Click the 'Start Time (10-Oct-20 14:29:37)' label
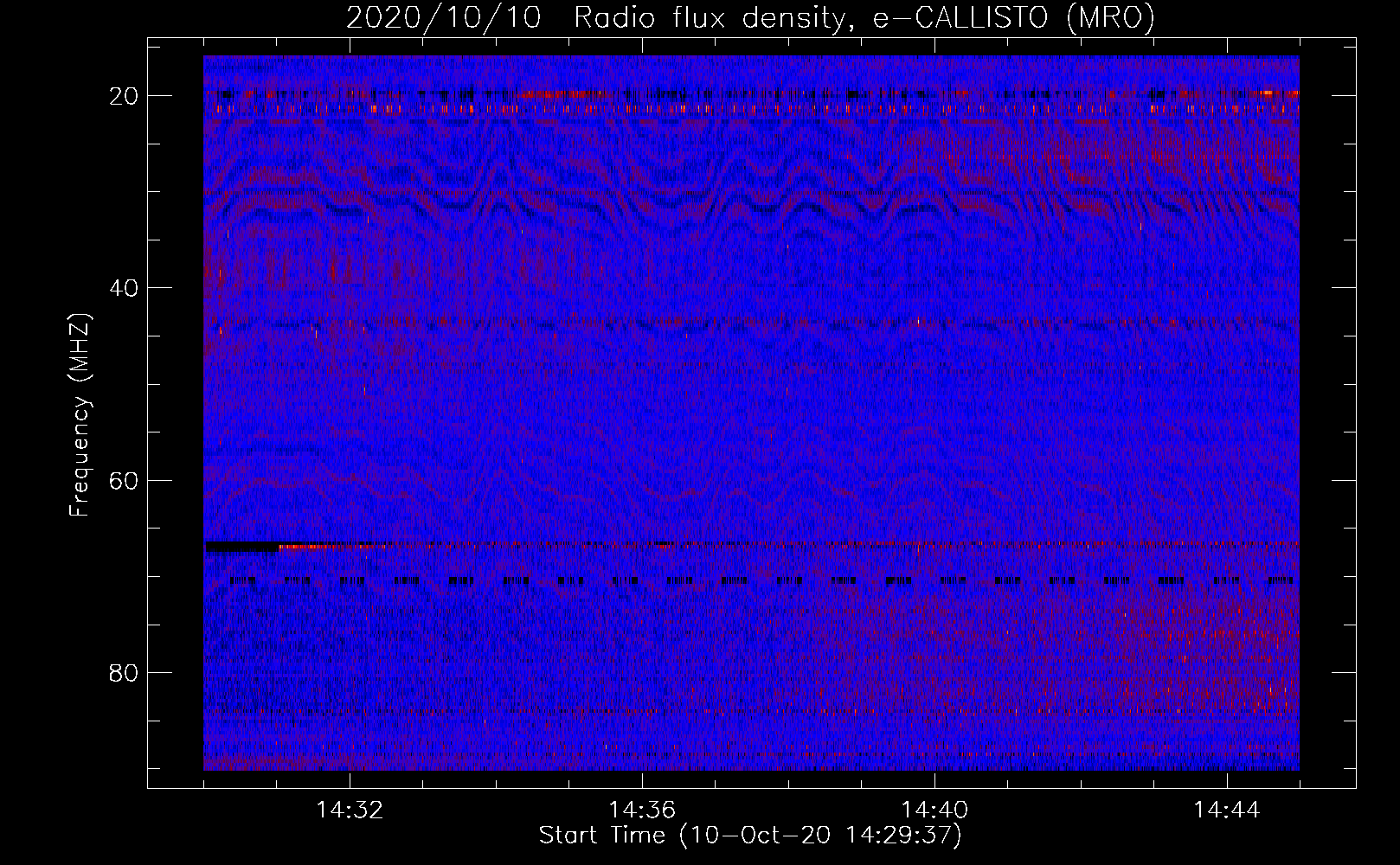The width and height of the screenshot is (1400, 865). click(750, 836)
